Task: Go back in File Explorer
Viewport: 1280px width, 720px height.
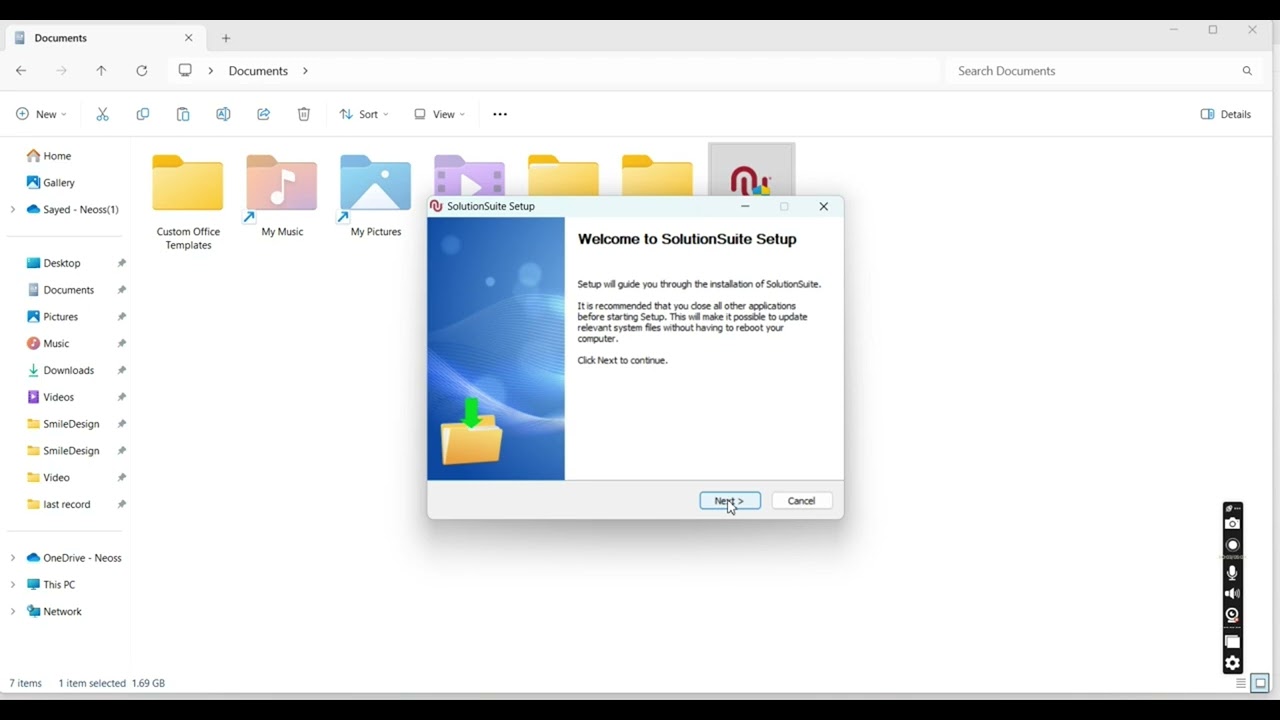Action: click(21, 71)
